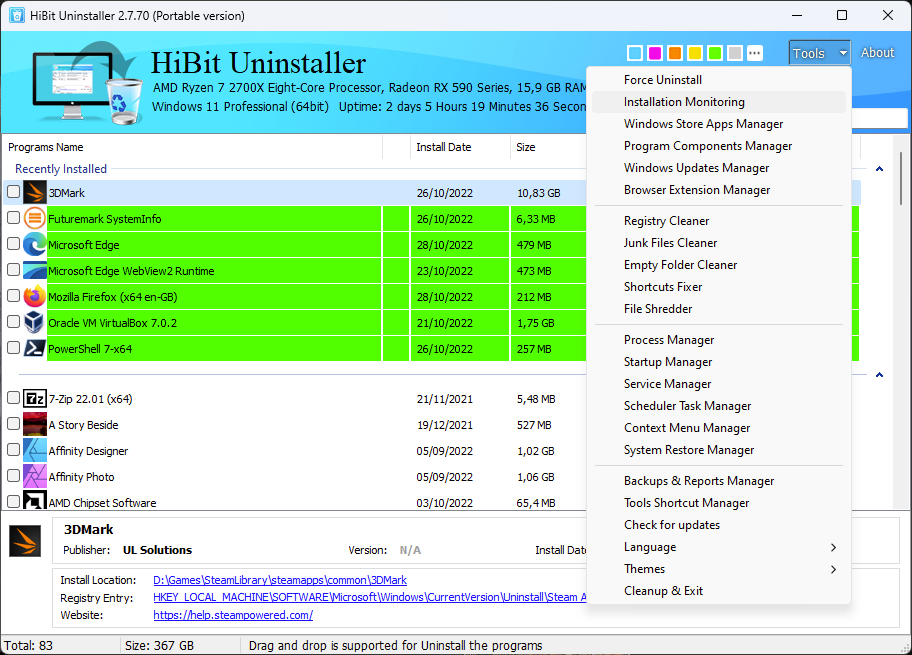Click the A Story Beside icon

tap(34, 425)
